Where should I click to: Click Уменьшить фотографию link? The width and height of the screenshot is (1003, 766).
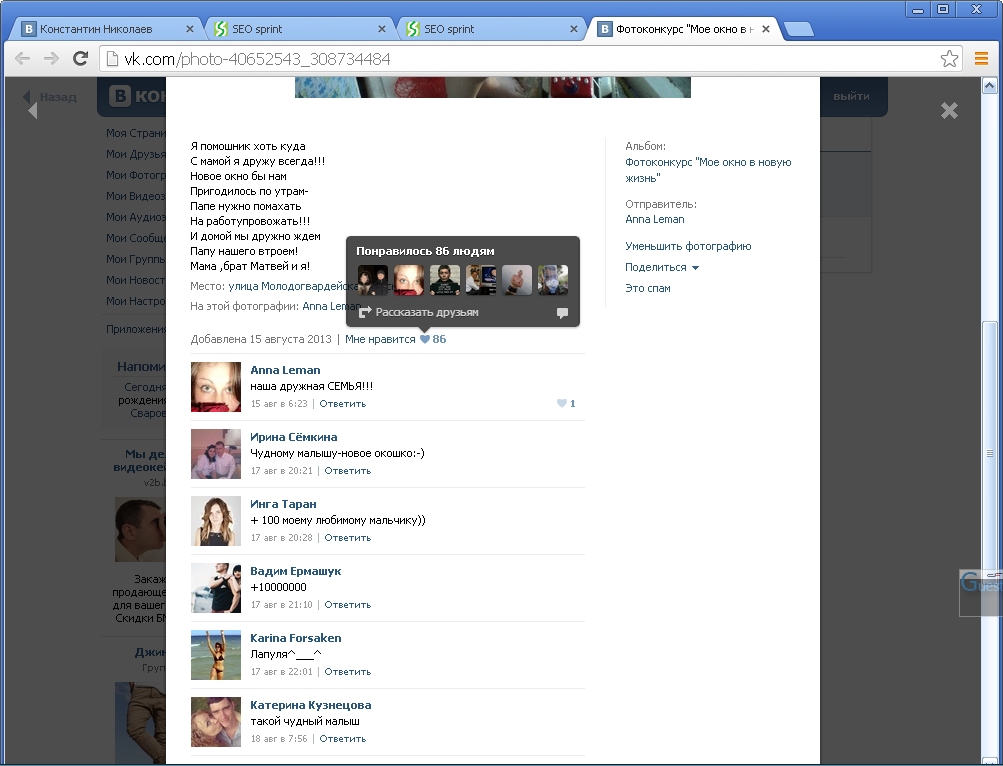point(688,246)
